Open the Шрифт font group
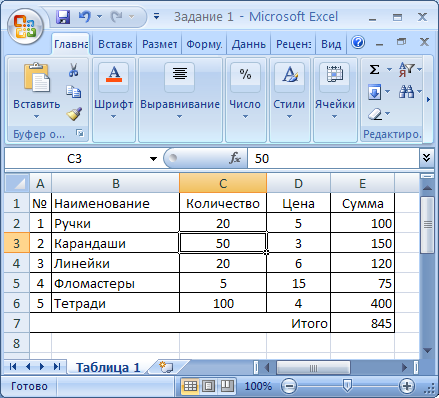Screen dimensions: 439x398 [114, 100]
